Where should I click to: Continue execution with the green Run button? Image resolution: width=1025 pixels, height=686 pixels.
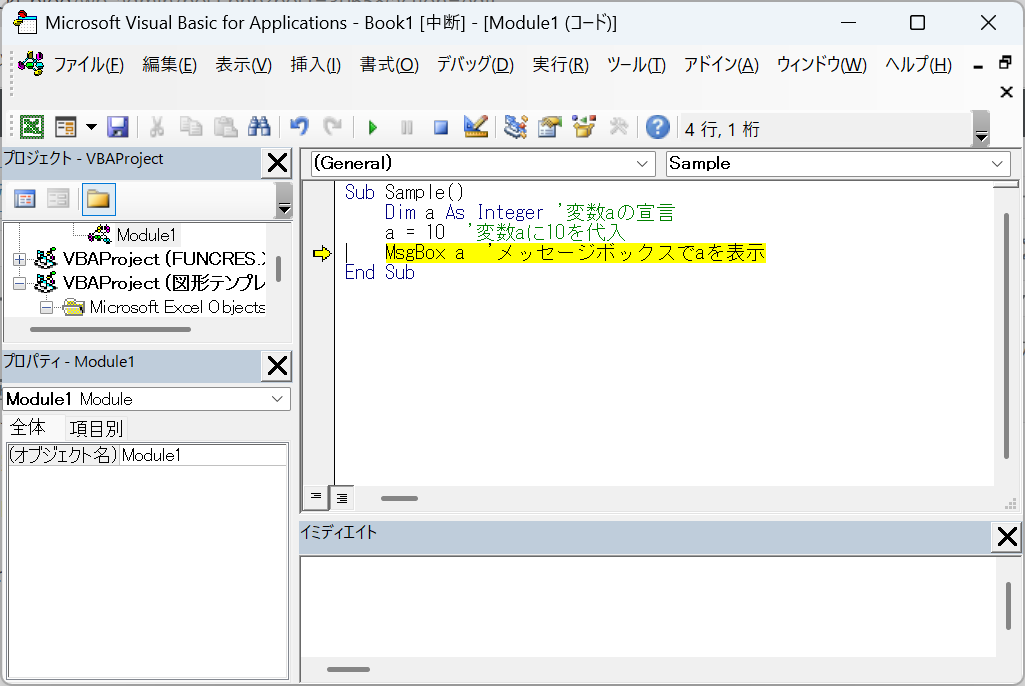tap(373, 127)
